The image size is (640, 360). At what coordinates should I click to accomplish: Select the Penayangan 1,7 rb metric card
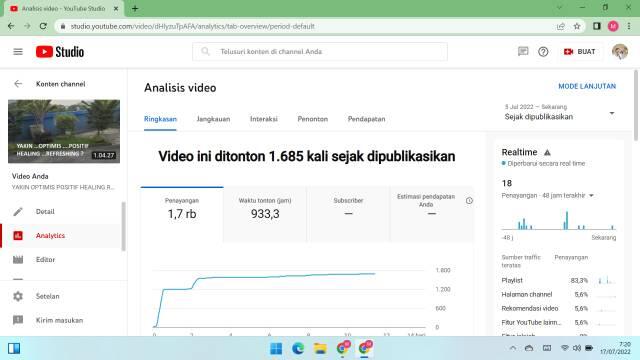point(182,214)
